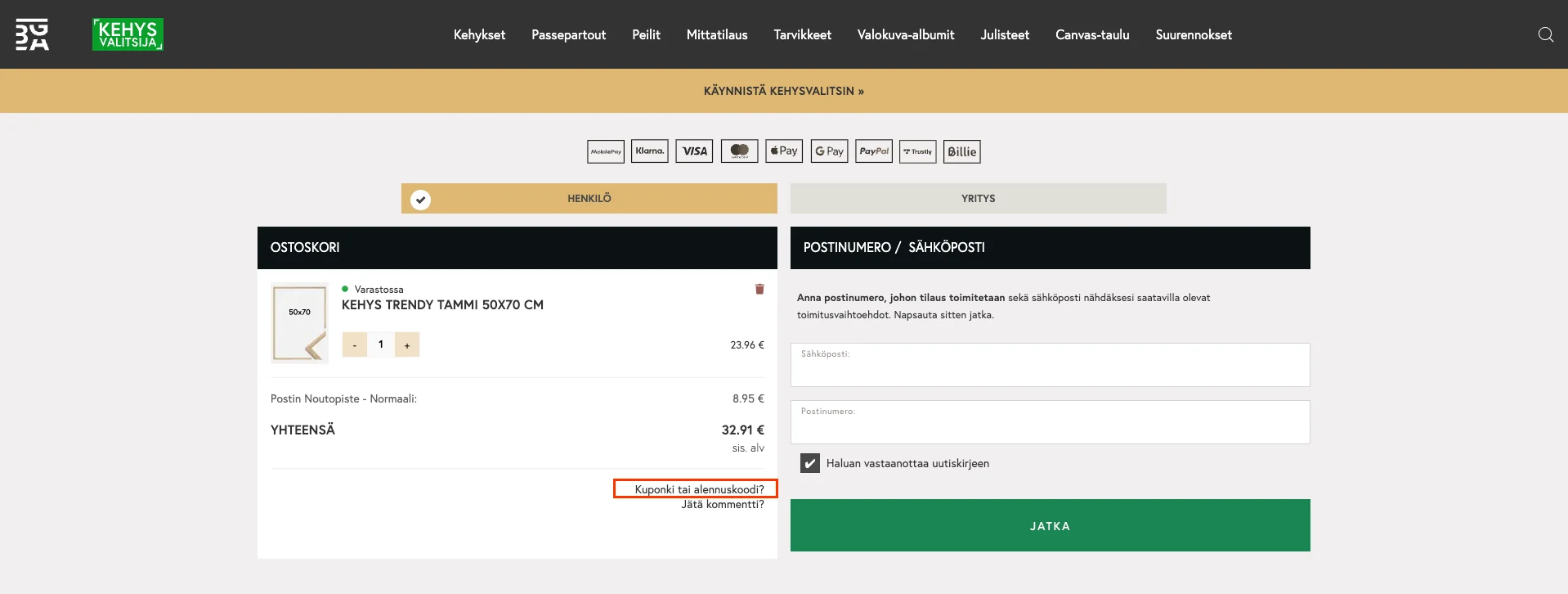Select the Henkilö customer type
Screen dimensions: 1568x594
coord(589,199)
